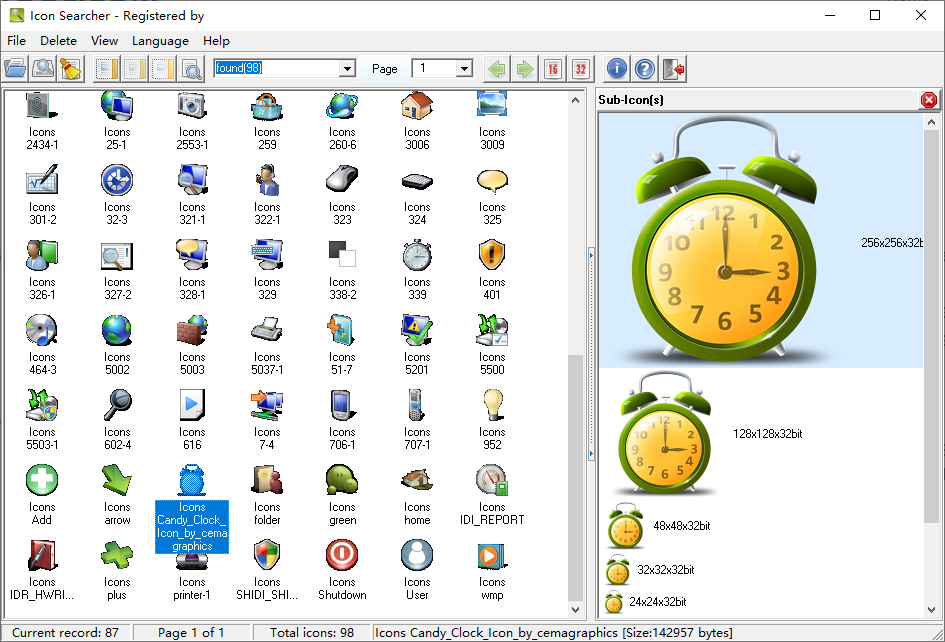945x642 pixels.
Task: Go to previous page with green arrow
Action: pos(496,68)
